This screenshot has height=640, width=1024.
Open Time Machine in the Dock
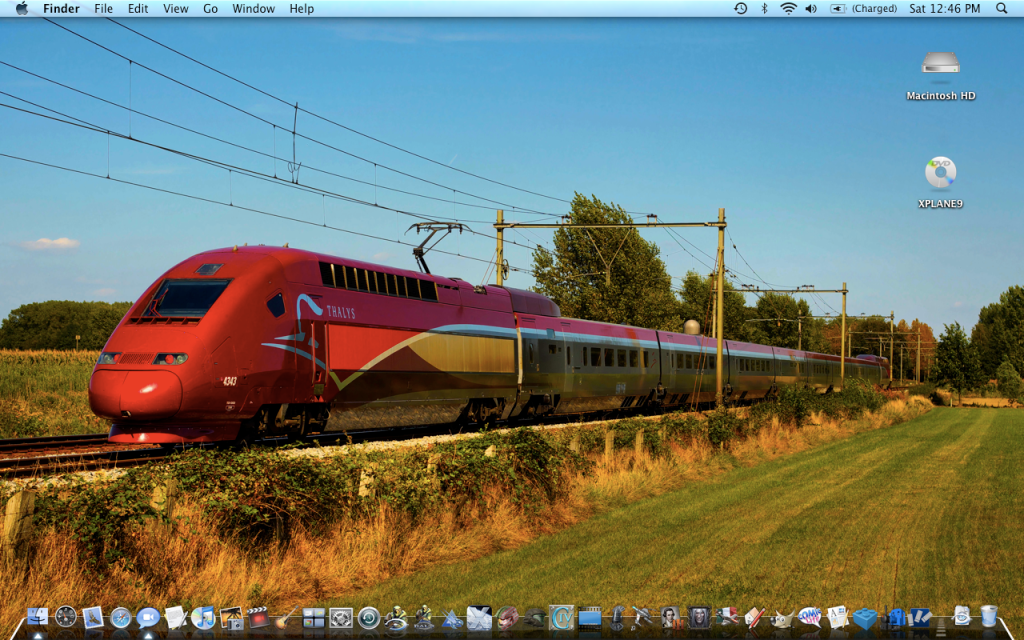(369, 617)
